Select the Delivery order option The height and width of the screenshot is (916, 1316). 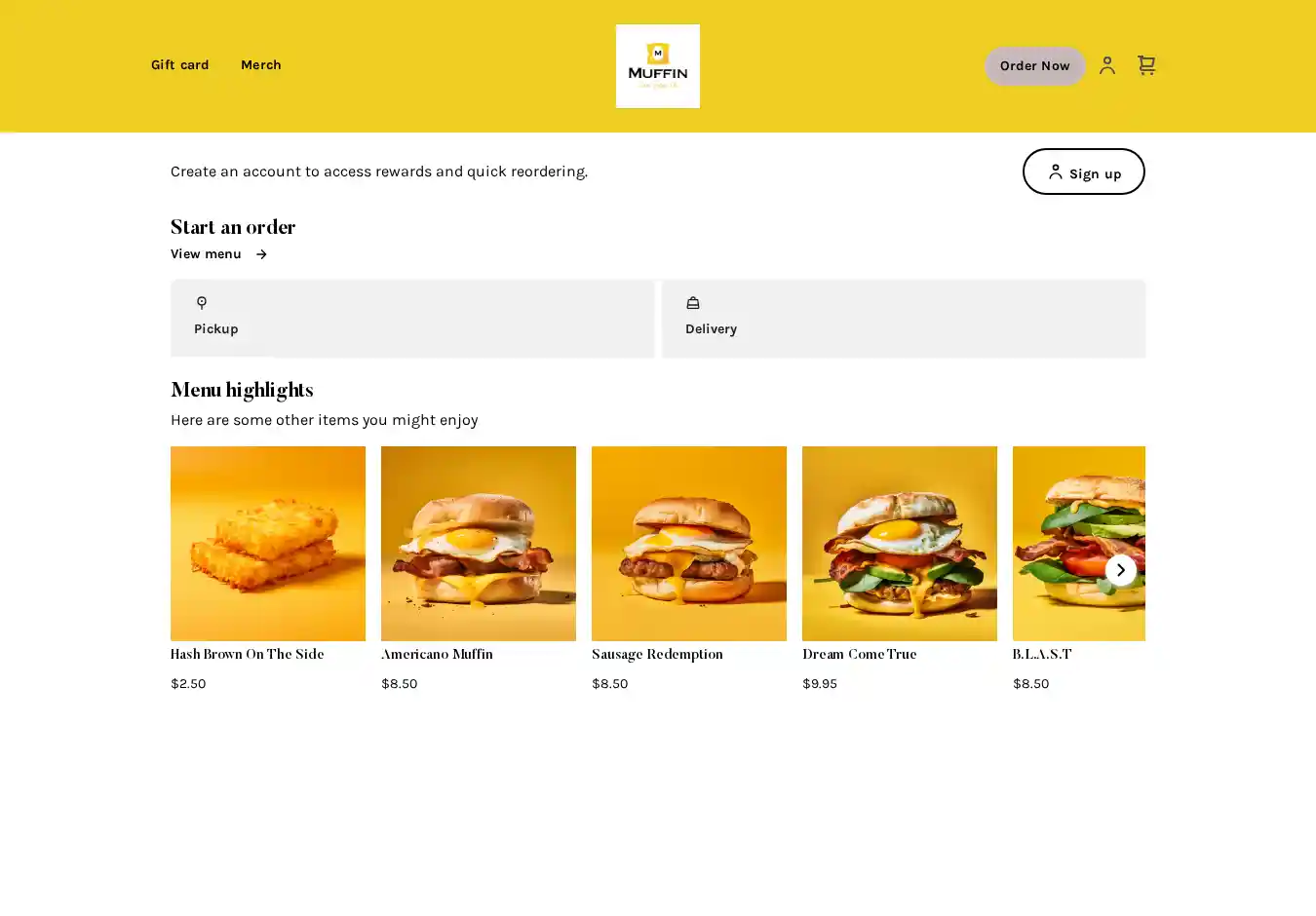pos(903,319)
